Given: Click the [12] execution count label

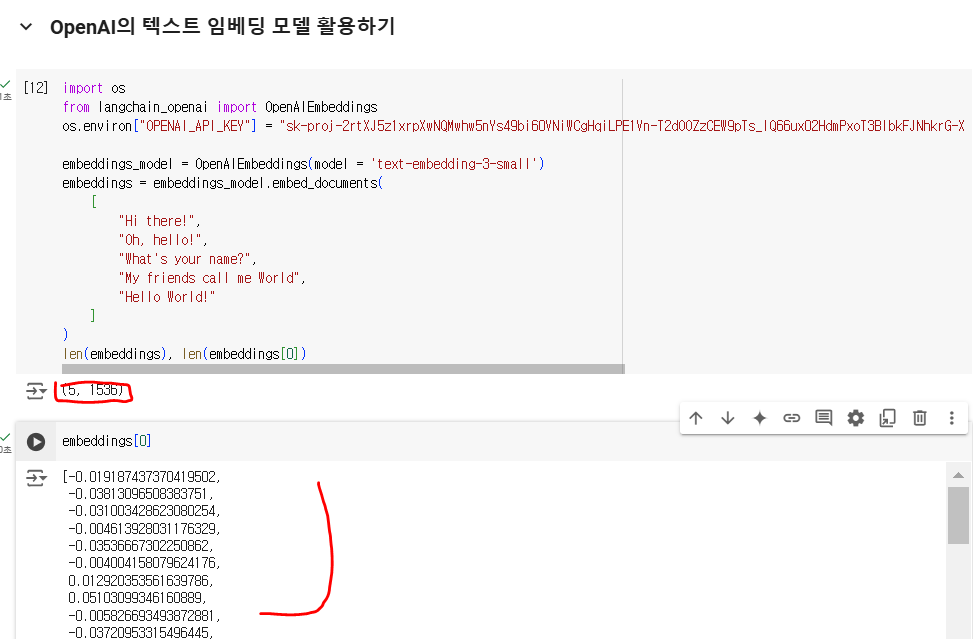Looking at the screenshot, I should pyautogui.click(x=35, y=87).
